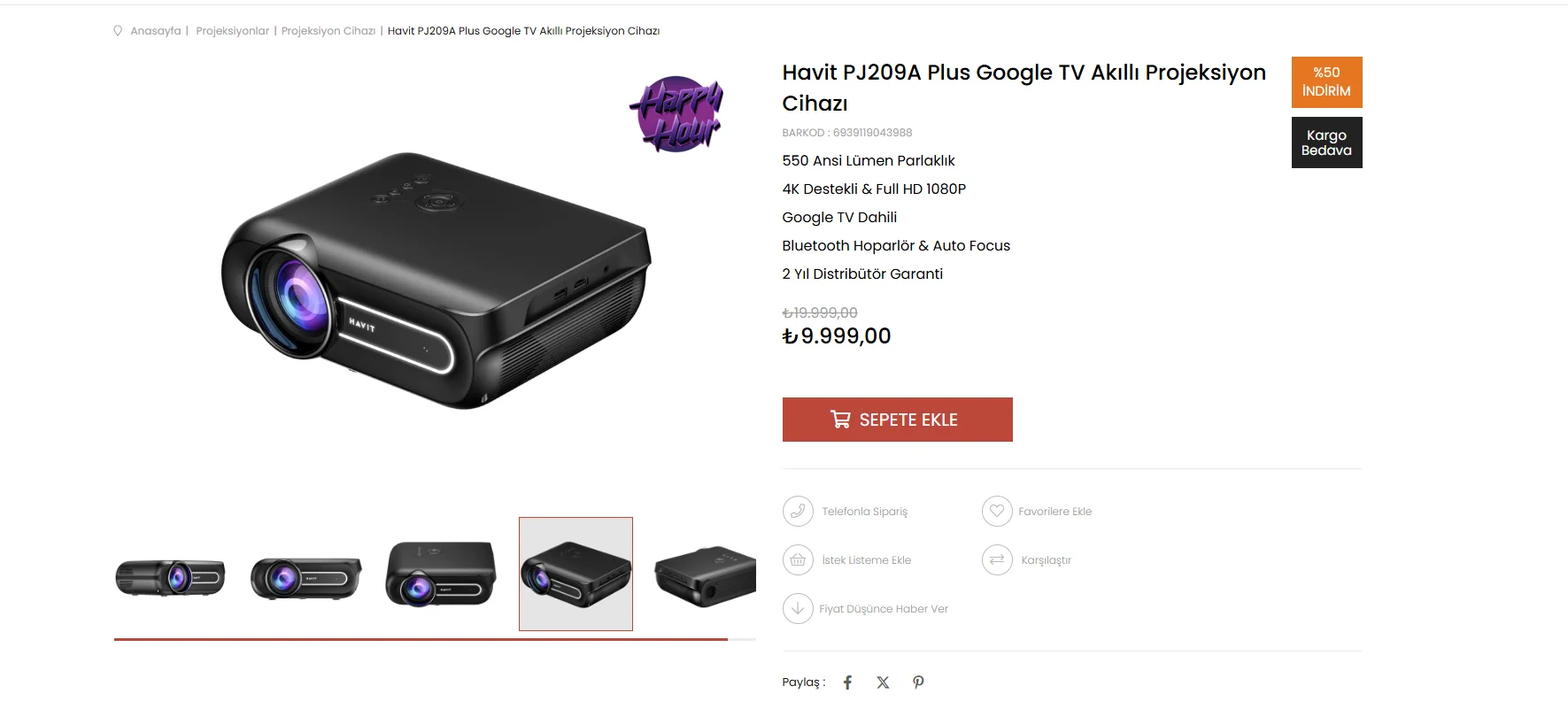
Task: Open the Anasayfa breadcrumb link
Action: pos(156,31)
